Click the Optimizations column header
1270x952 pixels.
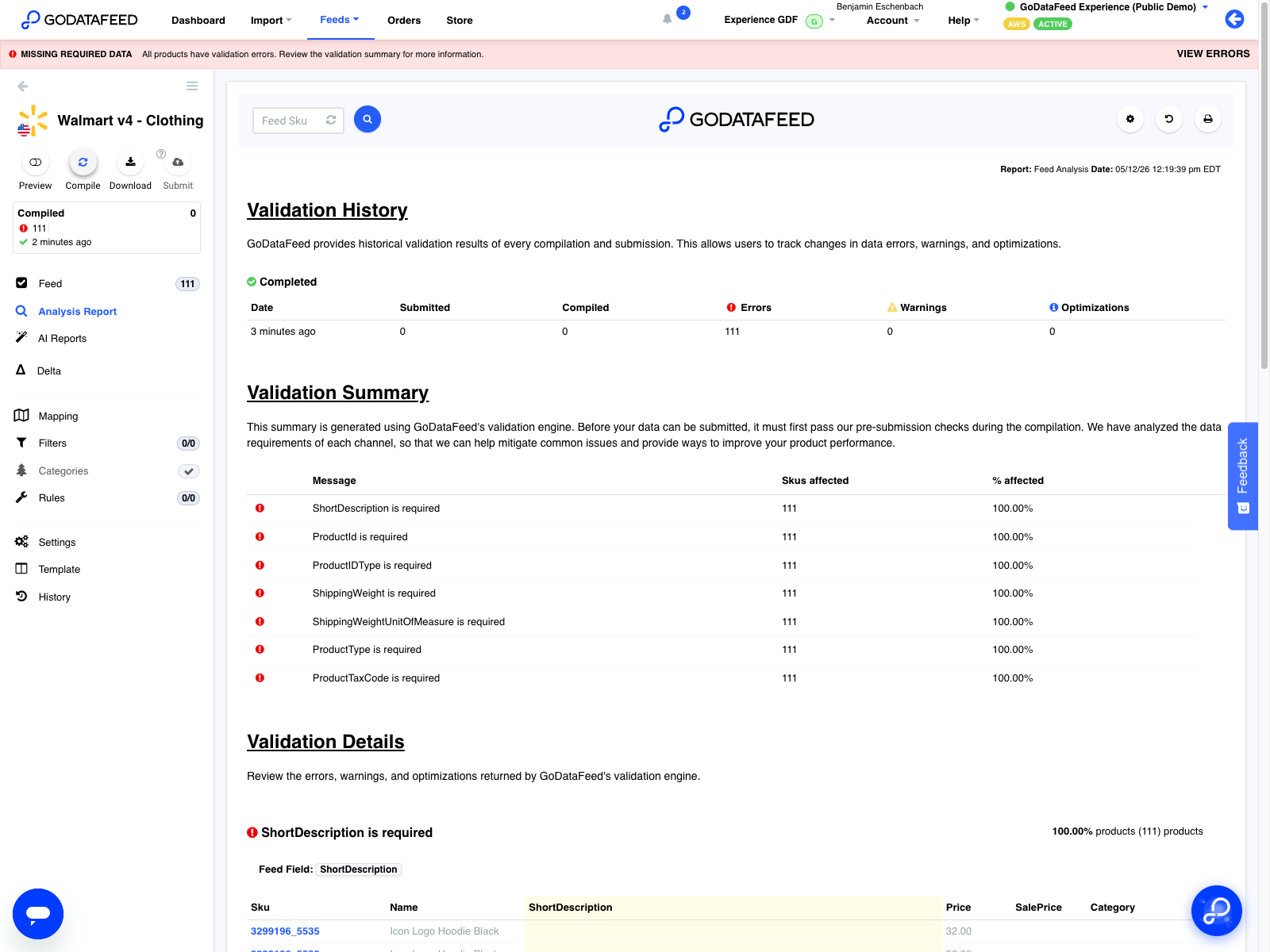(x=1089, y=308)
